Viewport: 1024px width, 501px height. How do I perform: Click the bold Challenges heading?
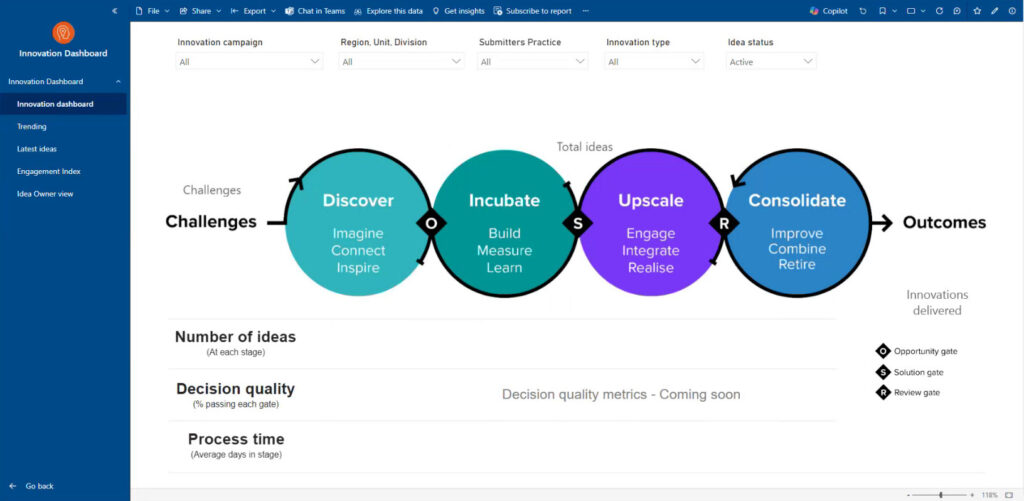click(211, 221)
